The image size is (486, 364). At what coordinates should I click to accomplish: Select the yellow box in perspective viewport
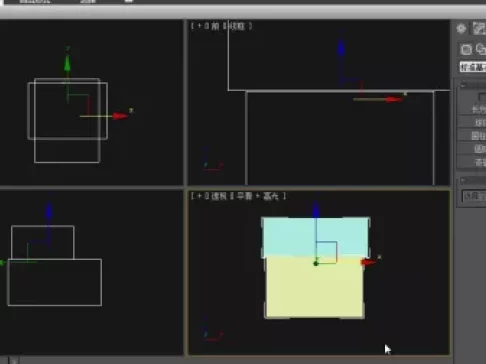[x=315, y=288]
